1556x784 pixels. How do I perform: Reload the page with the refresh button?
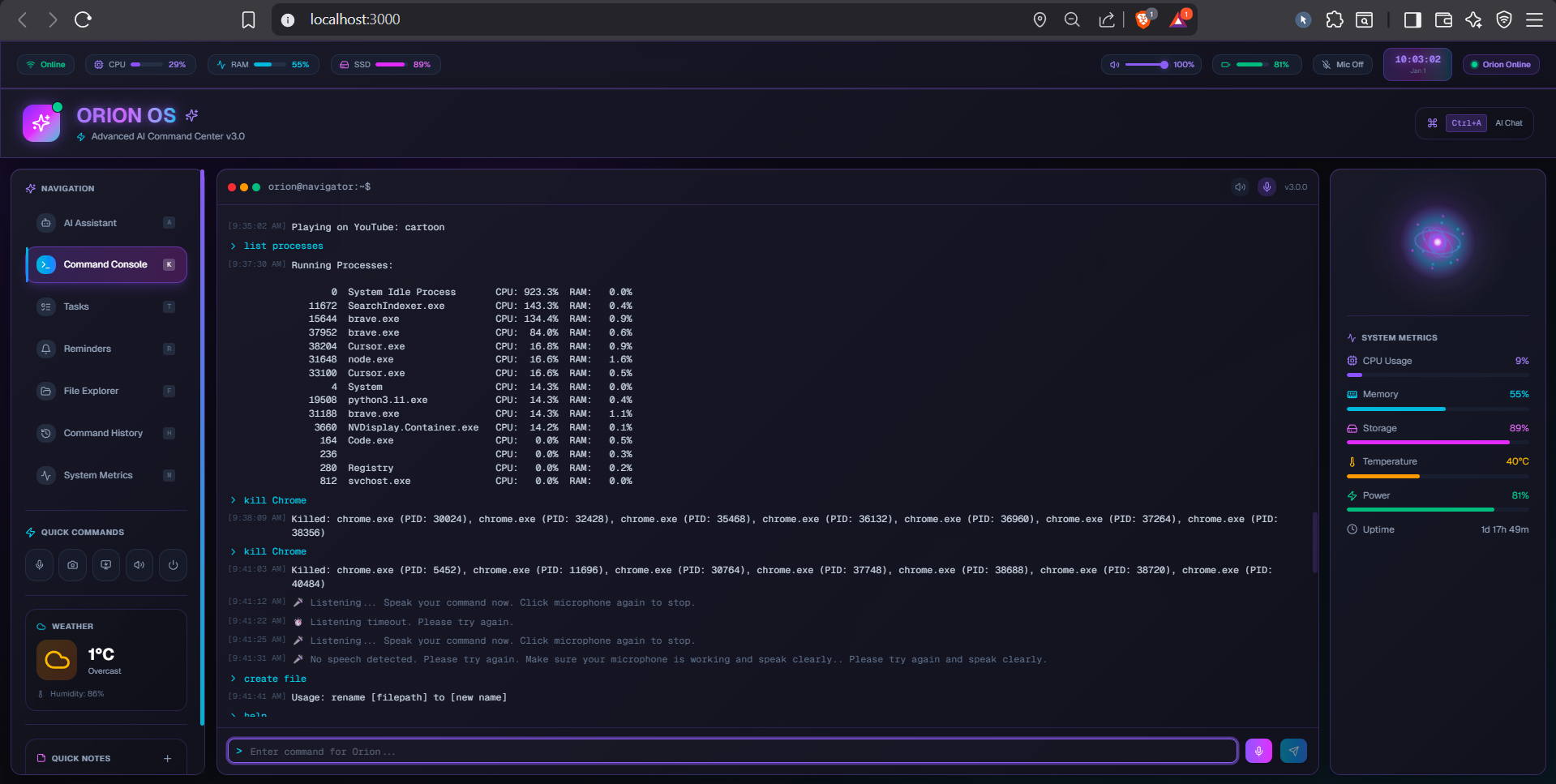[x=83, y=19]
